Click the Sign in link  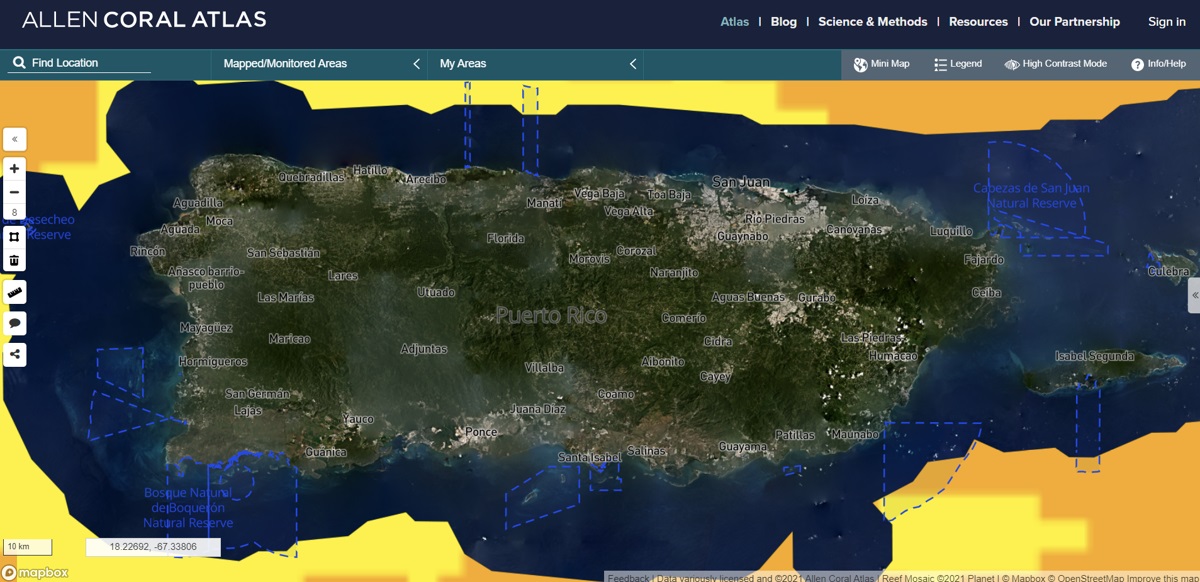(x=1166, y=22)
